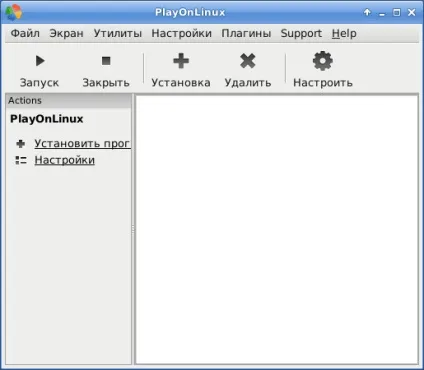The height and width of the screenshot is (370, 424).
Task: Open the Support menu
Action: 301,33
